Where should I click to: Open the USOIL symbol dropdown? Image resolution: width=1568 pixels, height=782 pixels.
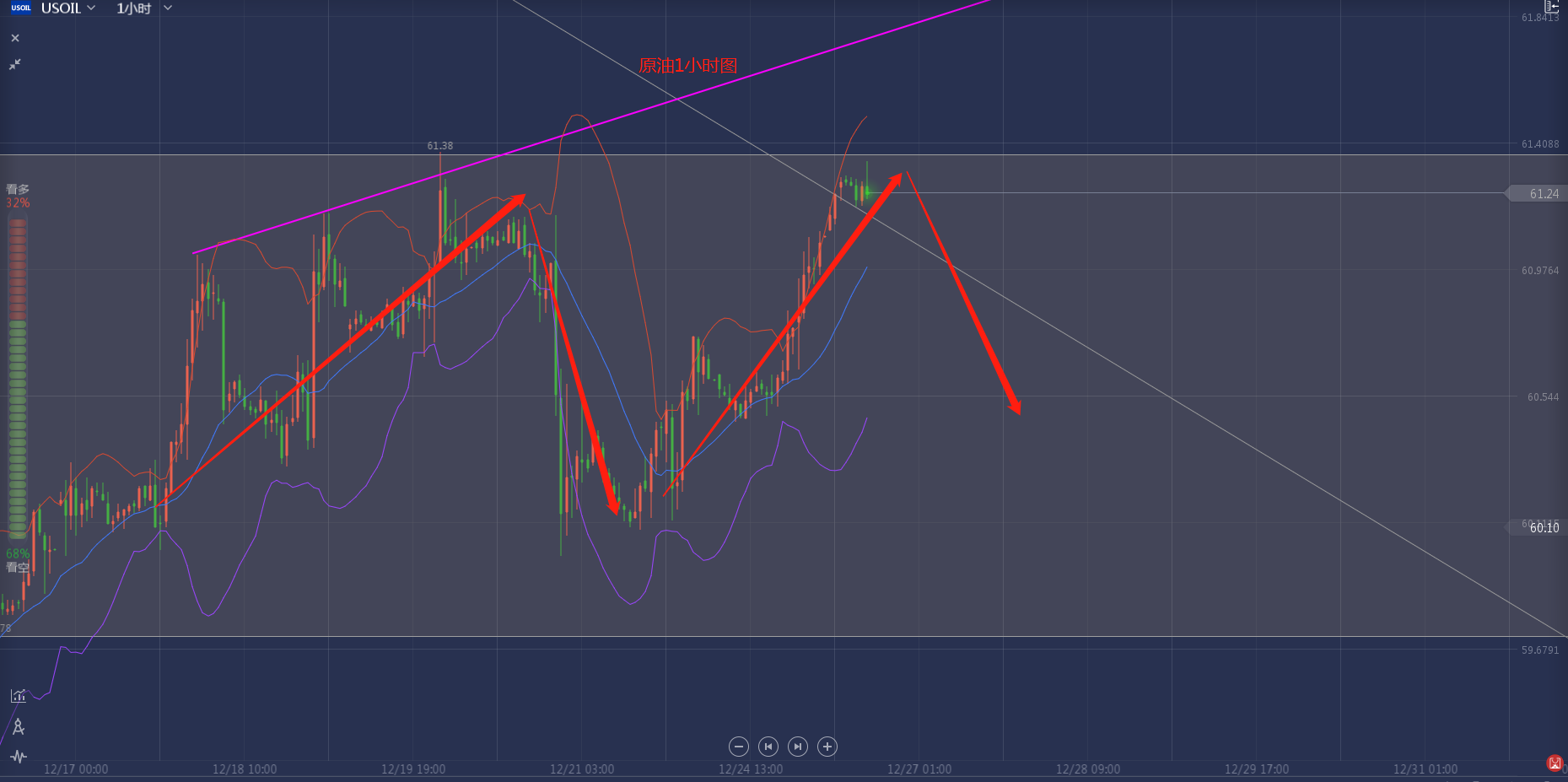[68, 8]
